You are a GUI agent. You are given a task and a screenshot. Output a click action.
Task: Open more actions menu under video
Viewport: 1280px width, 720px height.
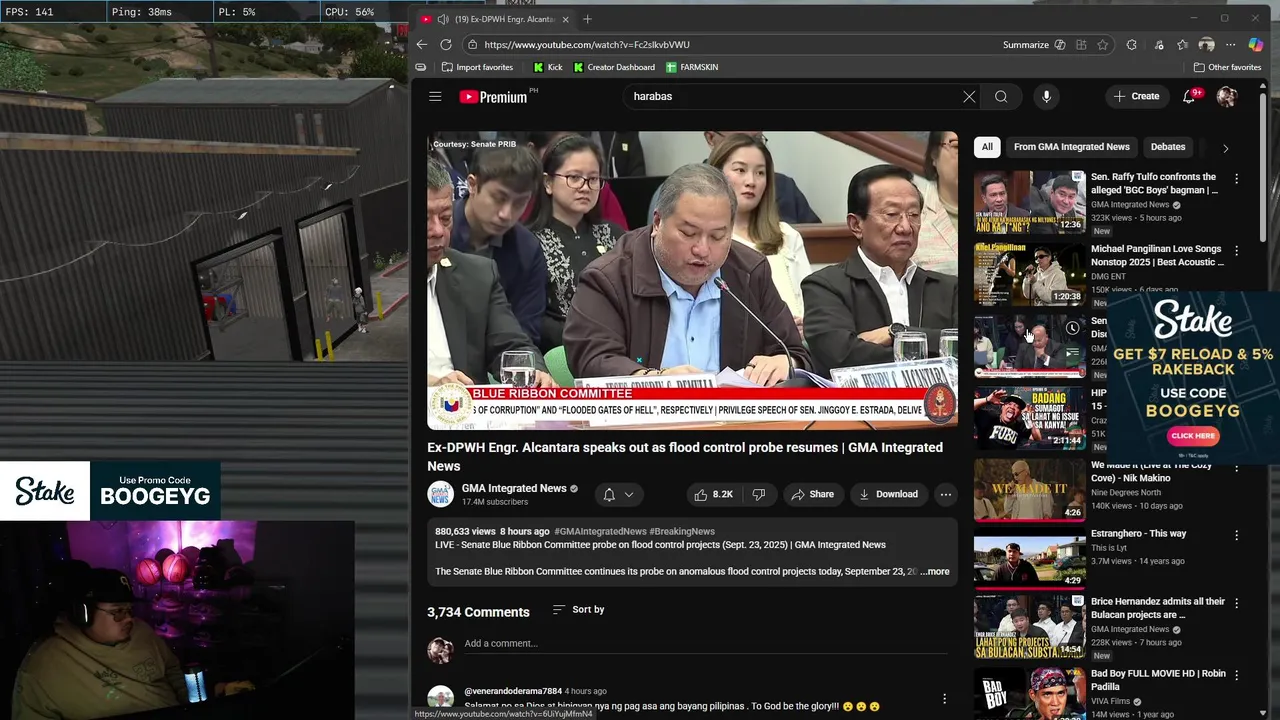click(x=945, y=494)
